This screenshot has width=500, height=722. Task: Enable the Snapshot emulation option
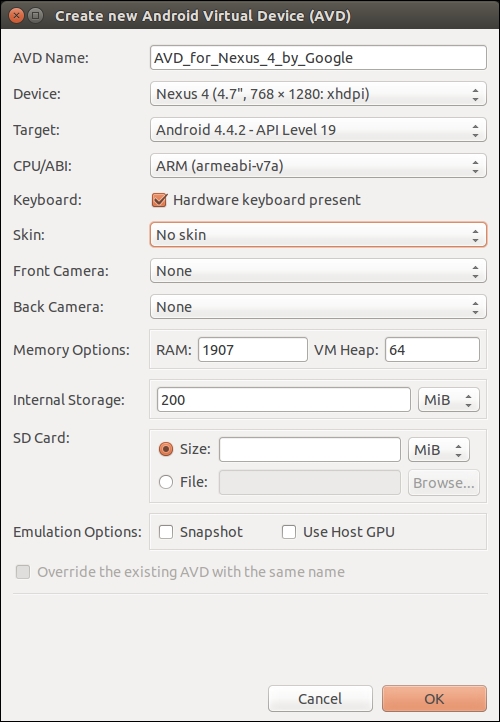(166, 532)
